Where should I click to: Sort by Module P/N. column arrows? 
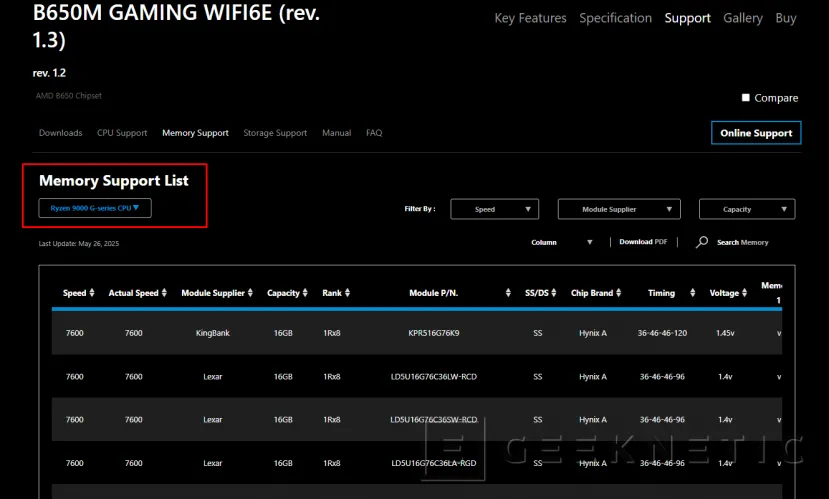[508, 293]
